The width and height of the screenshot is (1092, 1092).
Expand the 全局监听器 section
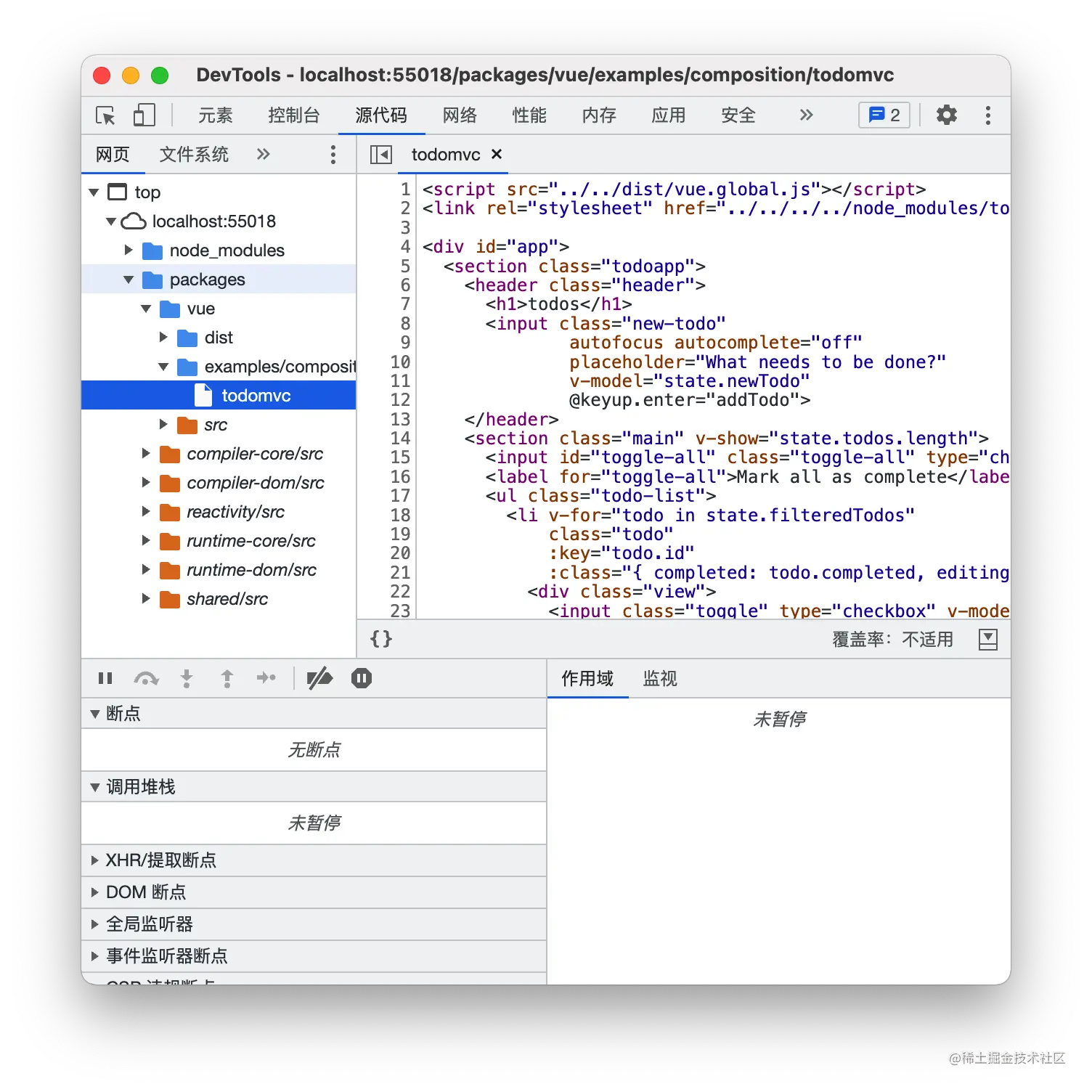pyautogui.click(x=314, y=924)
